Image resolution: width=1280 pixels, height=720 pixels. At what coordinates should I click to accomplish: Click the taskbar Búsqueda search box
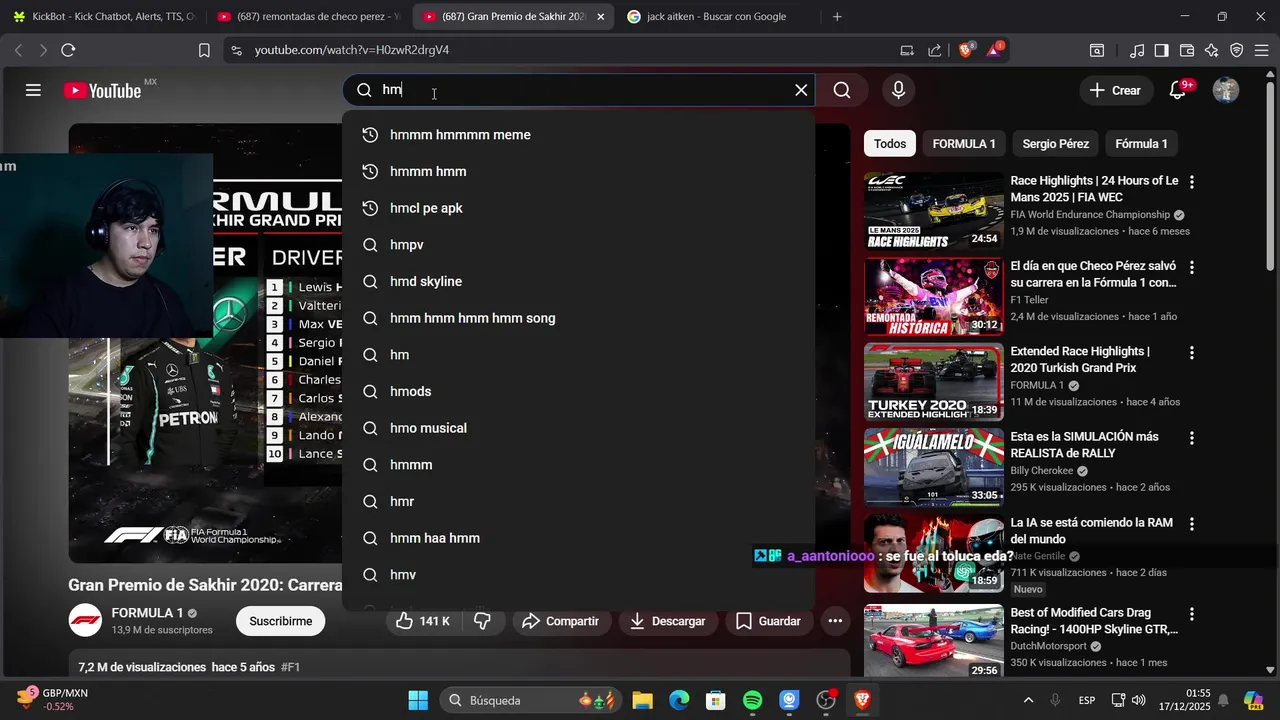tap(529, 700)
